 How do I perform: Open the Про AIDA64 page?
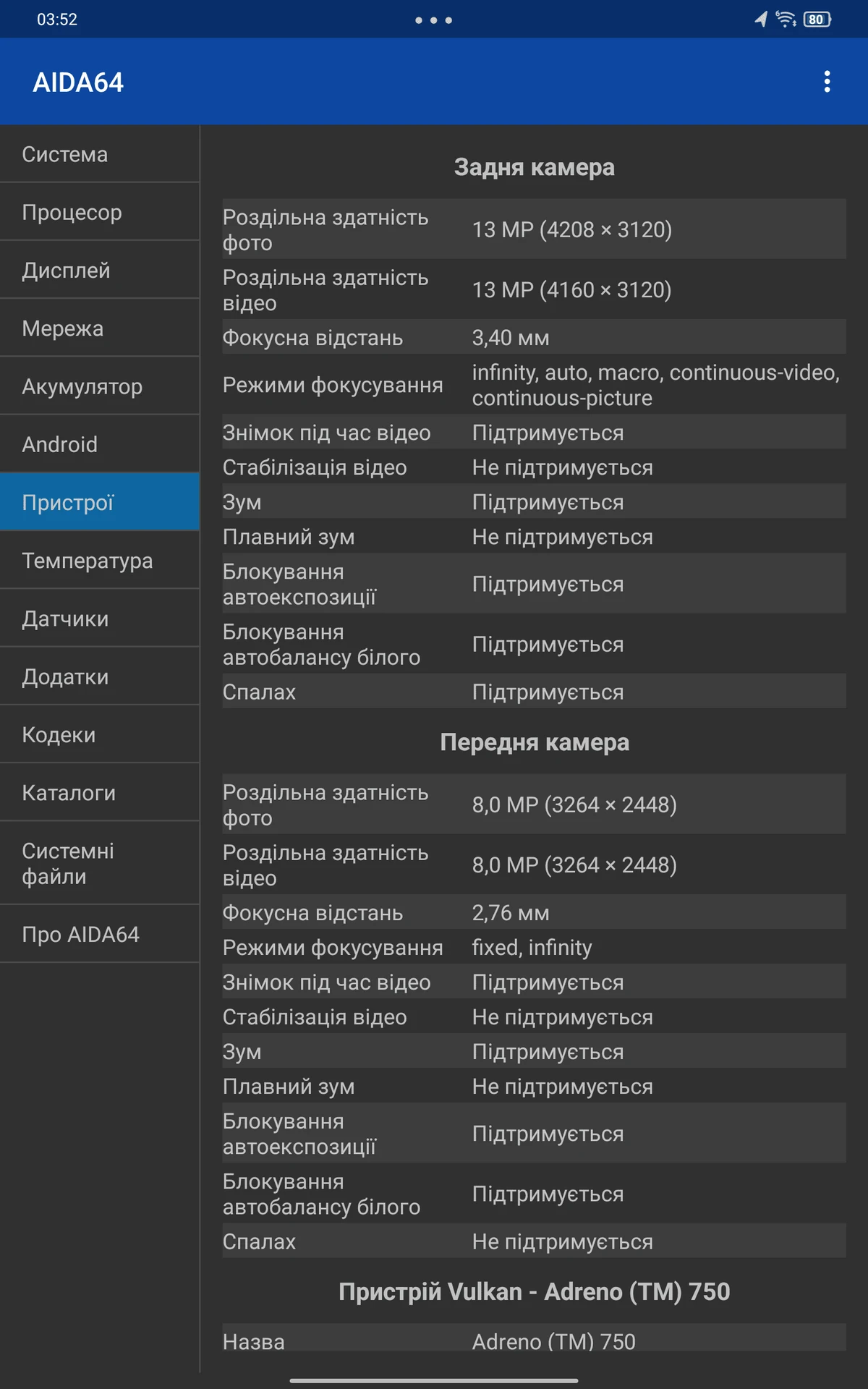pyautogui.click(x=100, y=934)
